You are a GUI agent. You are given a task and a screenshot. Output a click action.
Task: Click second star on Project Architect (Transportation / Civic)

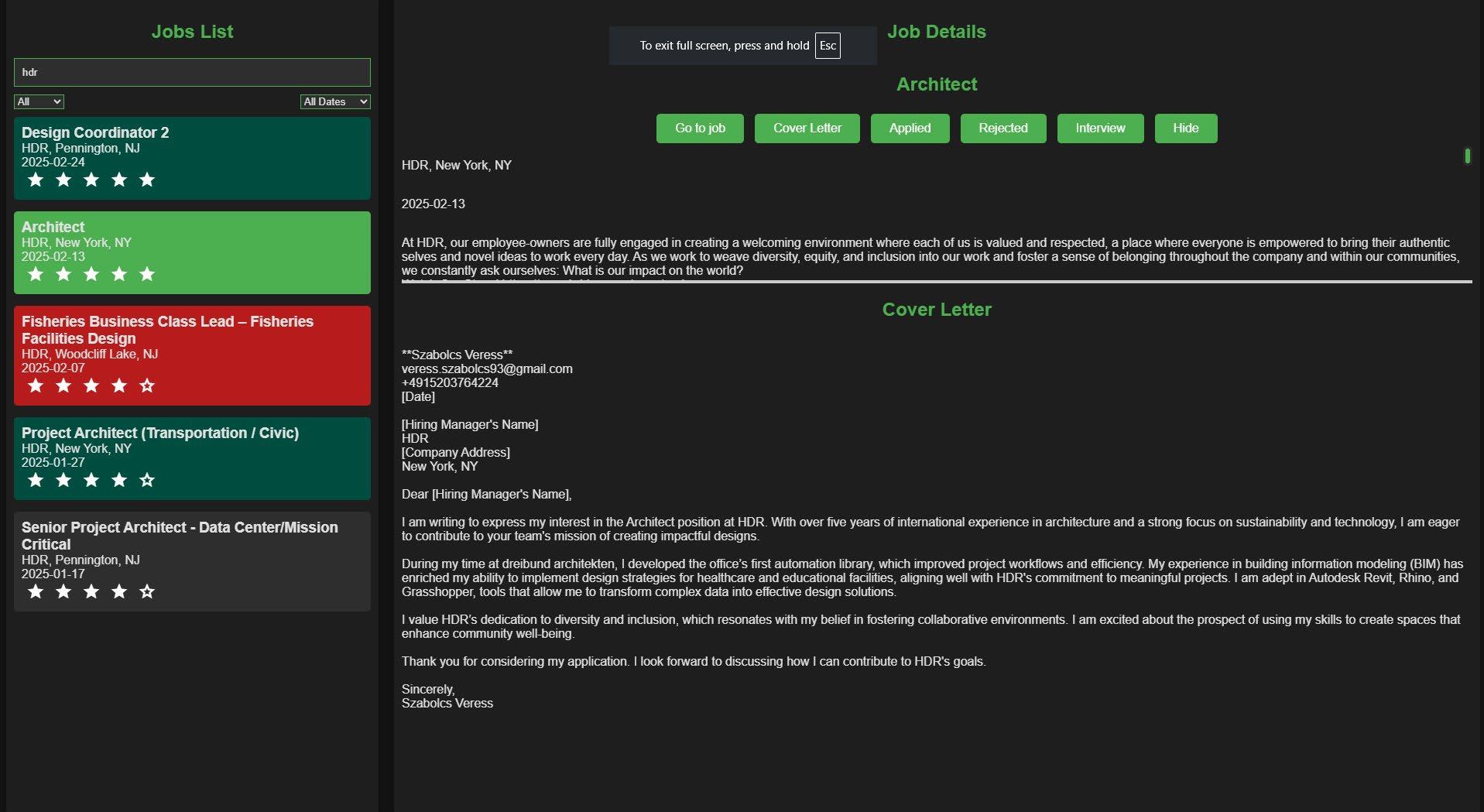click(x=63, y=481)
